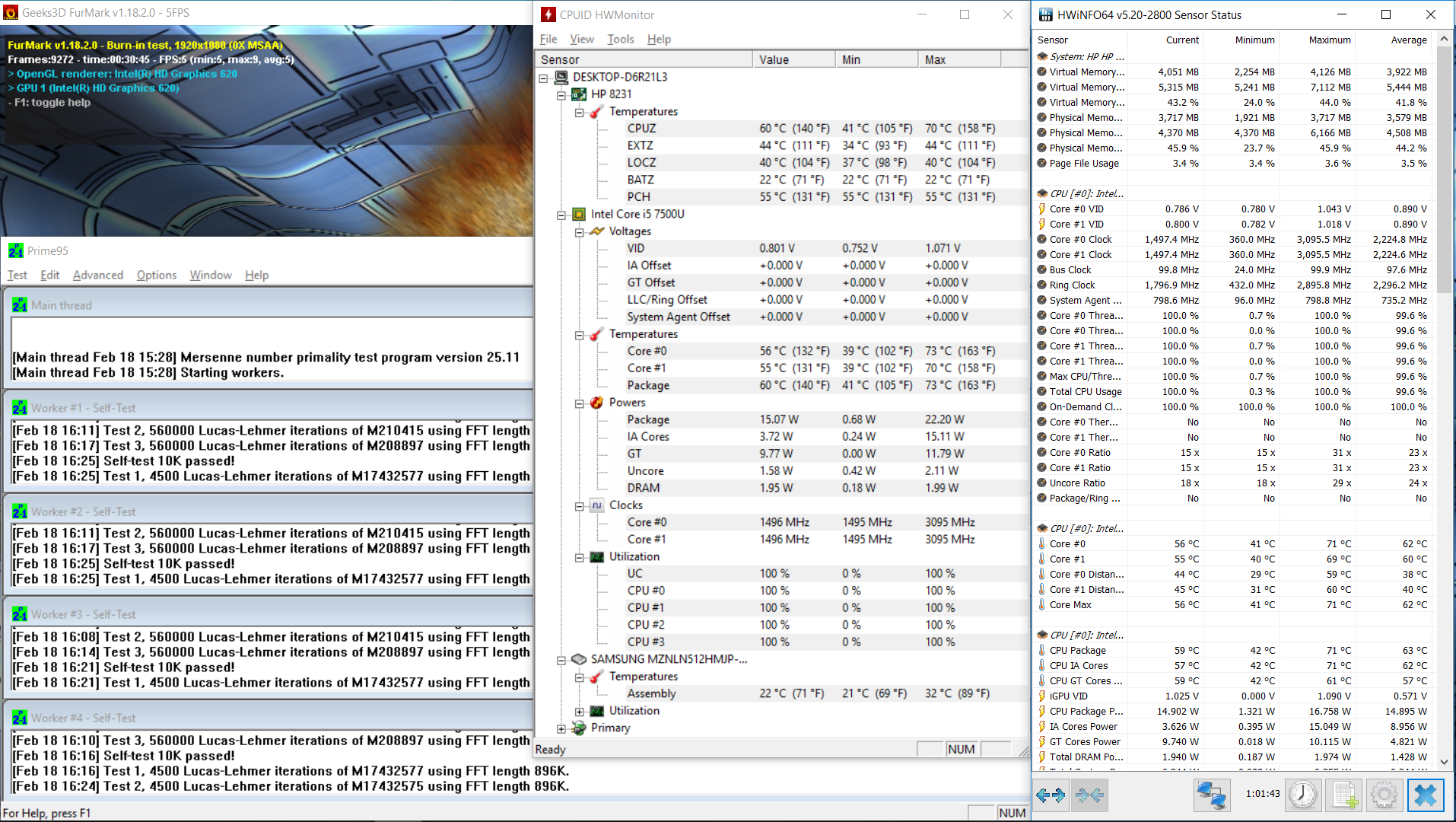This screenshot has width=1456, height=822.
Task: Select the Total CPU Usage sensor row
Action: pos(1233,391)
